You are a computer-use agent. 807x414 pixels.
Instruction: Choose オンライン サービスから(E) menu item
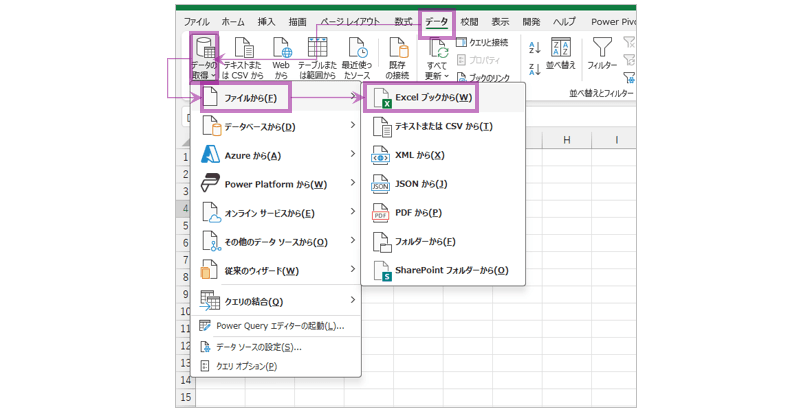pyautogui.click(x=276, y=213)
